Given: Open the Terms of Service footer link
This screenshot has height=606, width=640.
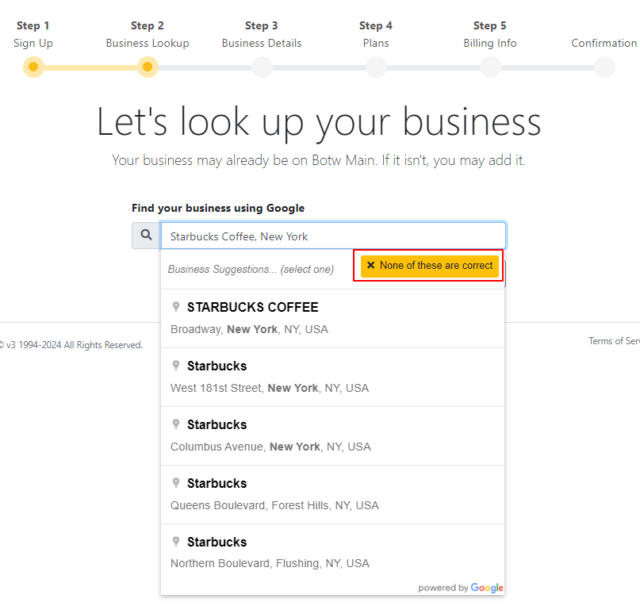Looking at the screenshot, I should tap(614, 341).
